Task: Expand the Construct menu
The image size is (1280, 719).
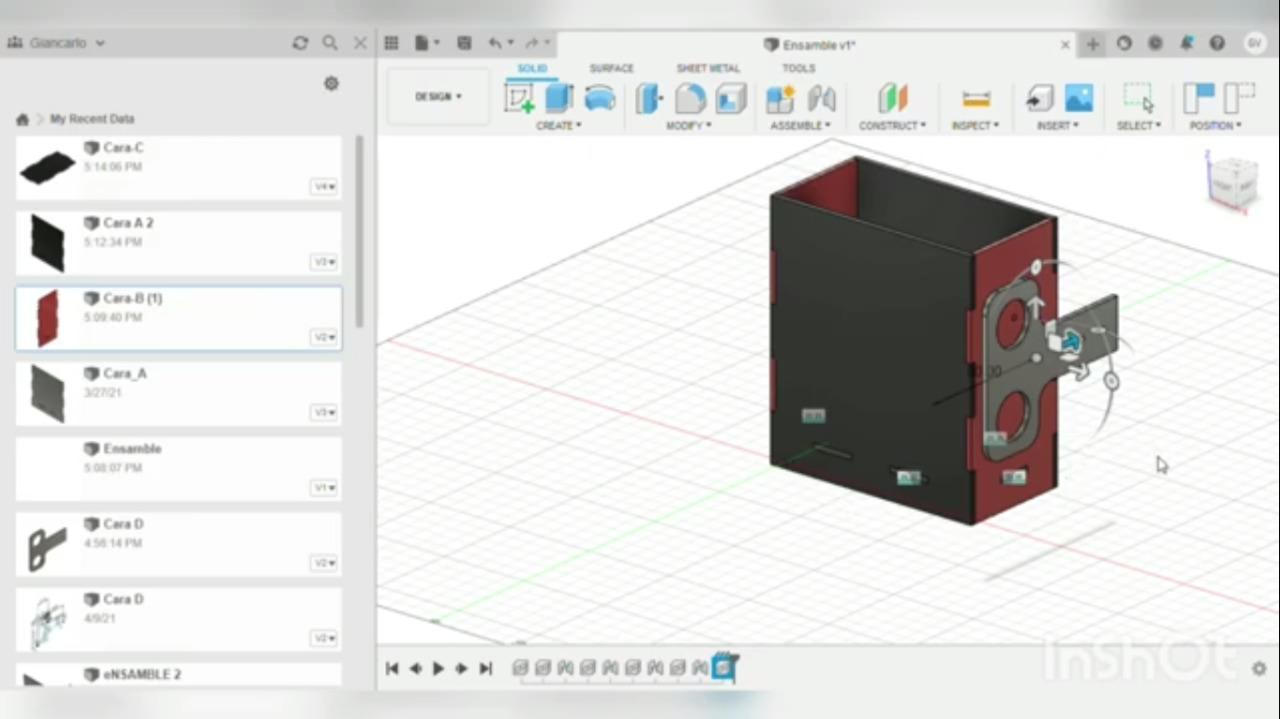Action: [x=892, y=125]
